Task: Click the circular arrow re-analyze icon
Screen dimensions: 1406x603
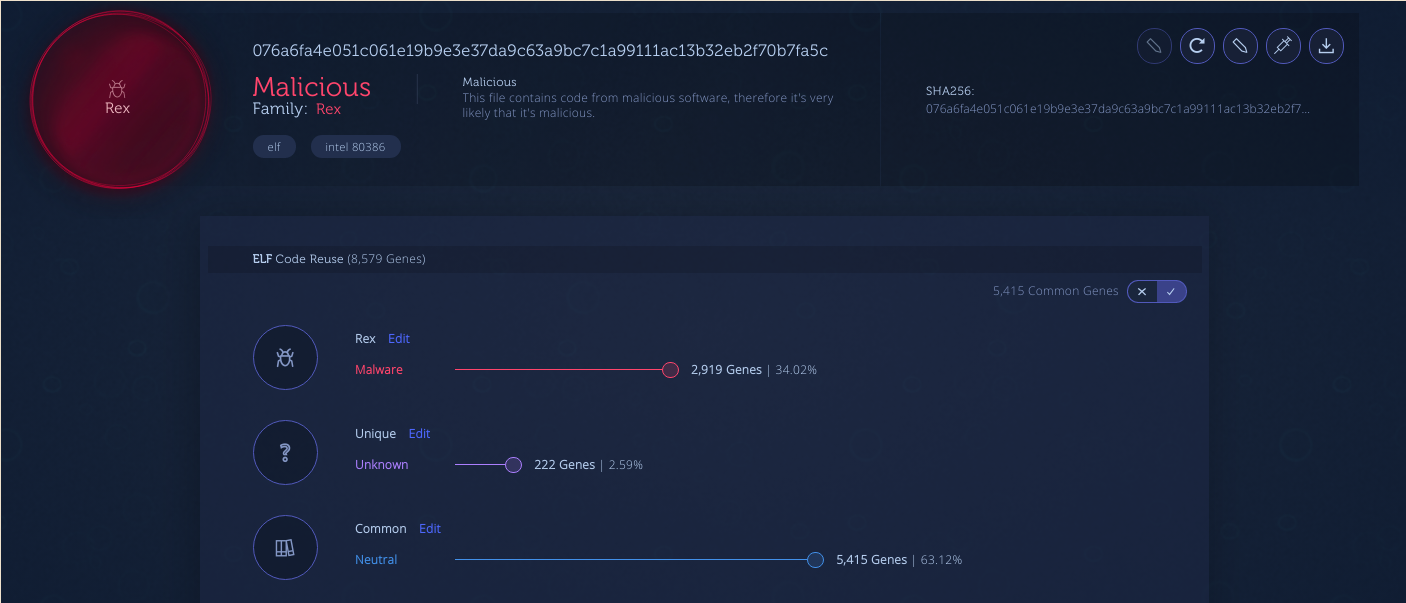Action: [1197, 46]
